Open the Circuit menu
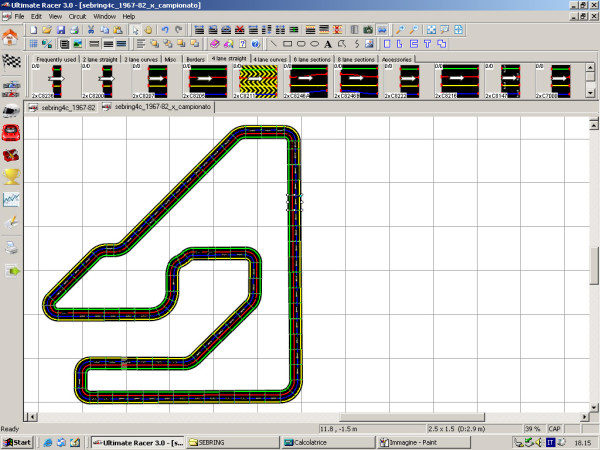600x450 pixels. click(77, 17)
